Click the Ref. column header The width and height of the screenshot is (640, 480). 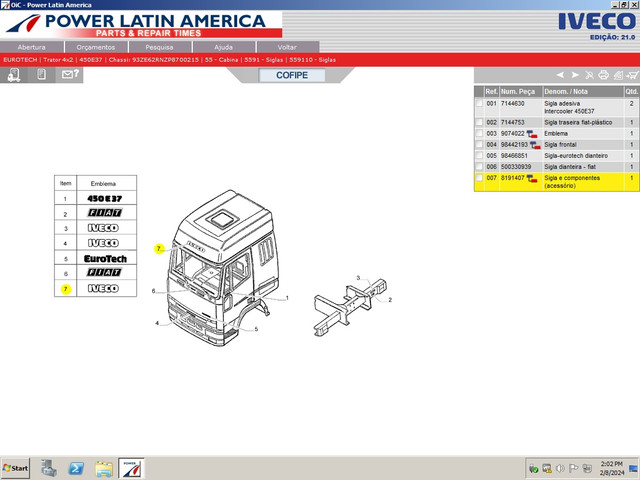pos(491,91)
